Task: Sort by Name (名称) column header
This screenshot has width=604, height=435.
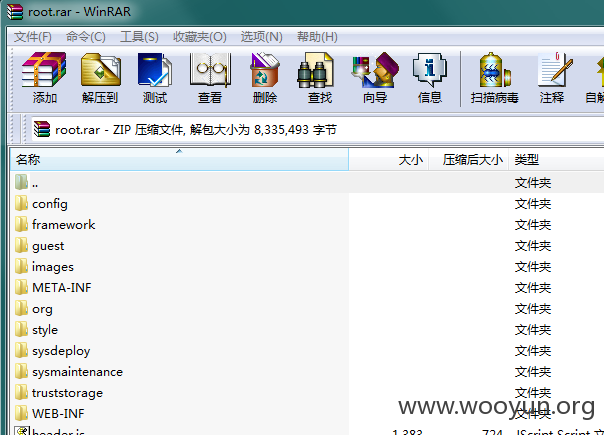Action: point(179,159)
